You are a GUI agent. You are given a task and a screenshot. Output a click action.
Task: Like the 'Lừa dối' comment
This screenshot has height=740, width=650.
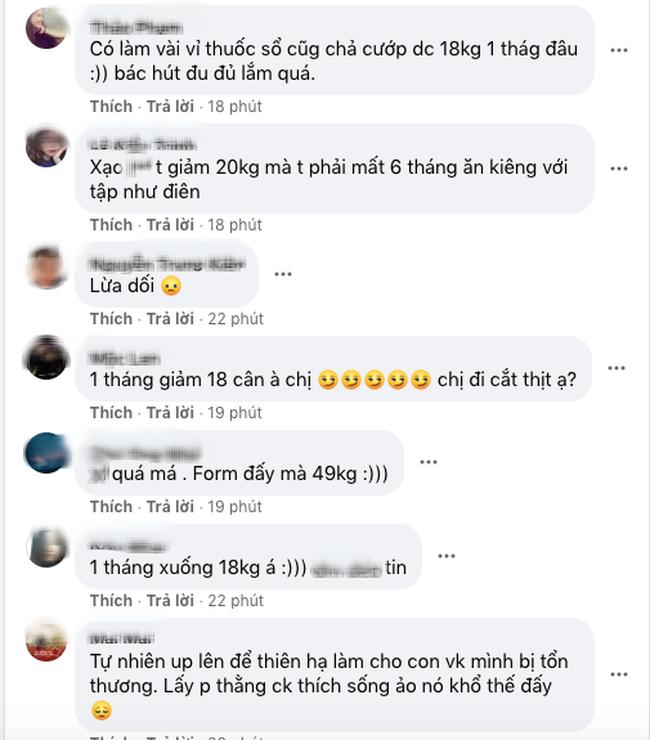[111, 319]
